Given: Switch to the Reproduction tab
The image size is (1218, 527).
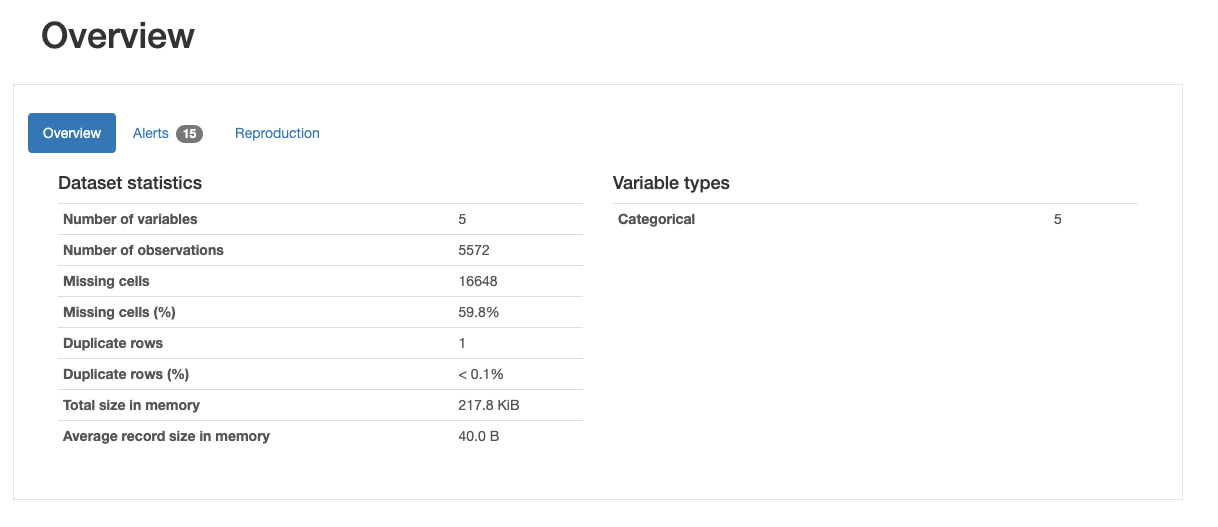Looking at the screenshot, I should pos(277,133).
